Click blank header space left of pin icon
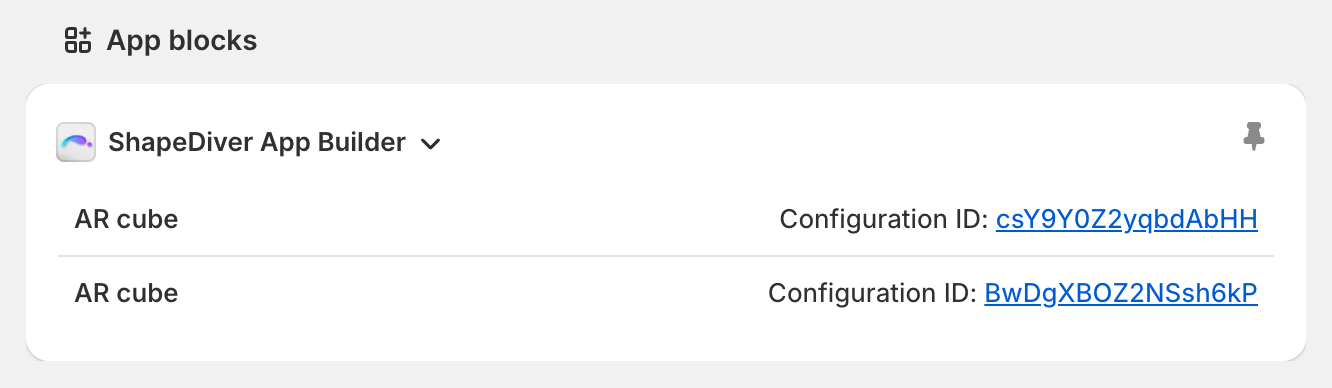Image resolution: width=1332 pixels, height=388 pixels. 840,142
